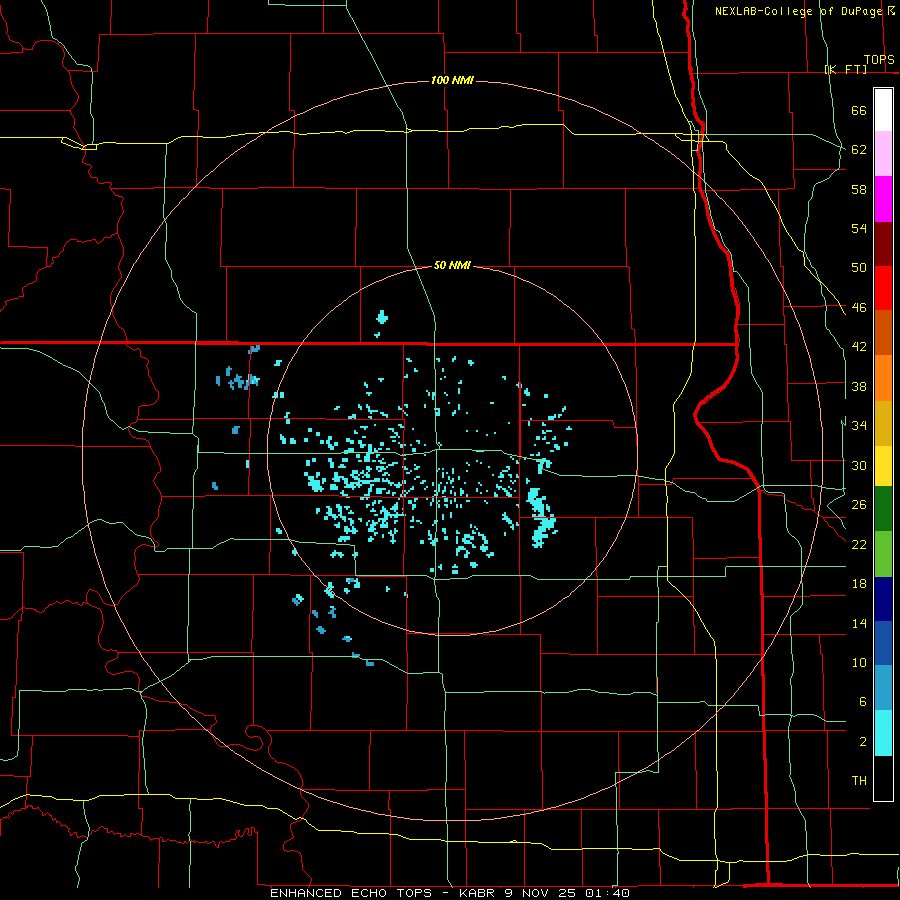The width and height of the screenshot is (900, 900).
Task: Click the '100 NMI' range ring label
Action: point(452,80)
